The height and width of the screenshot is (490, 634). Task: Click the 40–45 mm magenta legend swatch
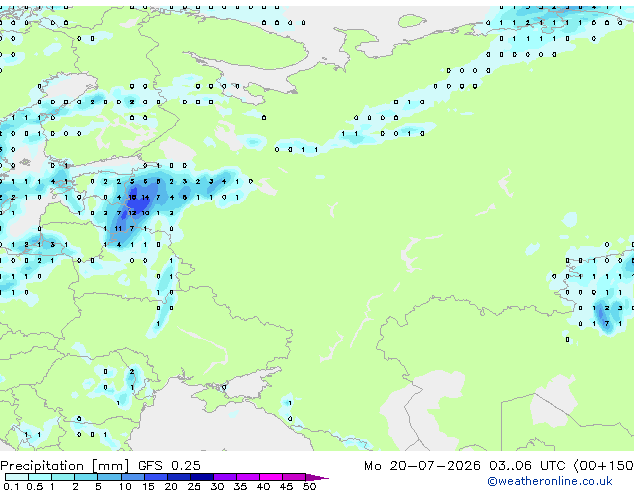271,477
